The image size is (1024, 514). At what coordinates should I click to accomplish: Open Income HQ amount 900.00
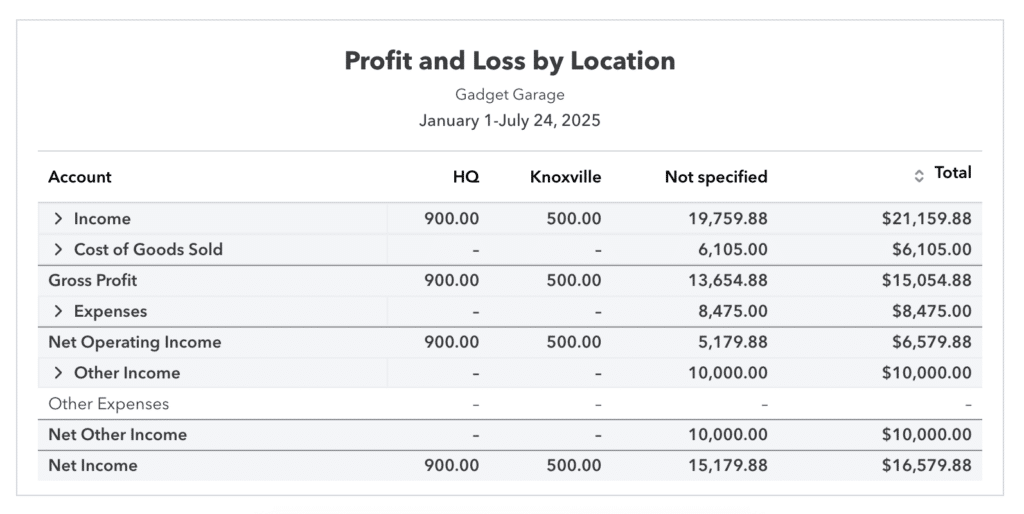(x=451, y=219)
